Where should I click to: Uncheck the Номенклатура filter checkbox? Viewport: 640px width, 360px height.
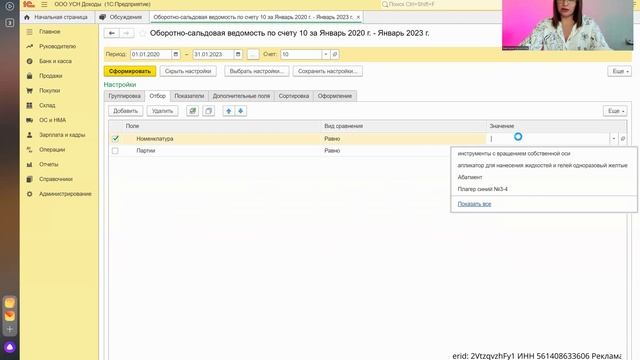pyautogui.click(x=116, y=139)
